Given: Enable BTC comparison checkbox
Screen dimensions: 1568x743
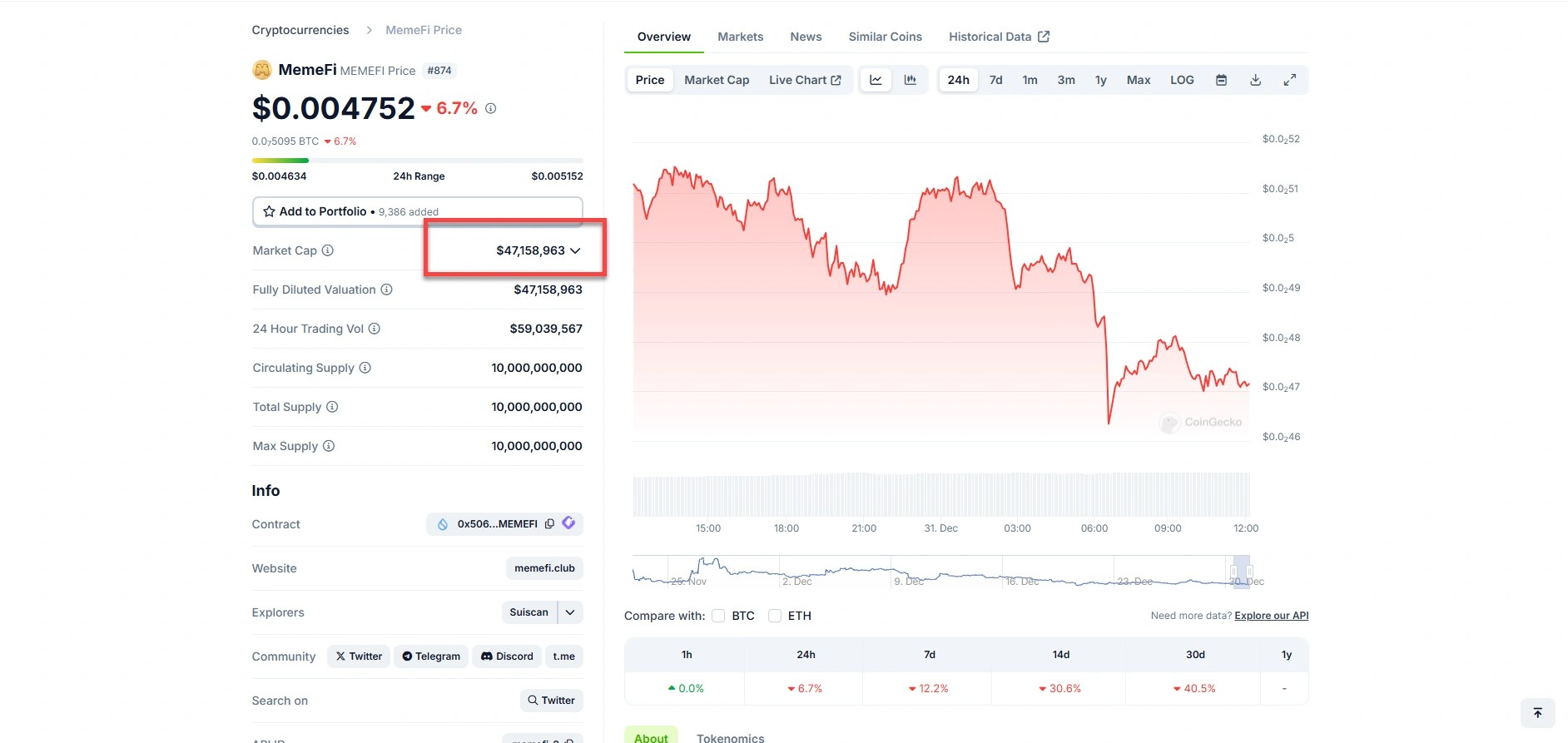Looking at the screenshot, I should (718, 616).
